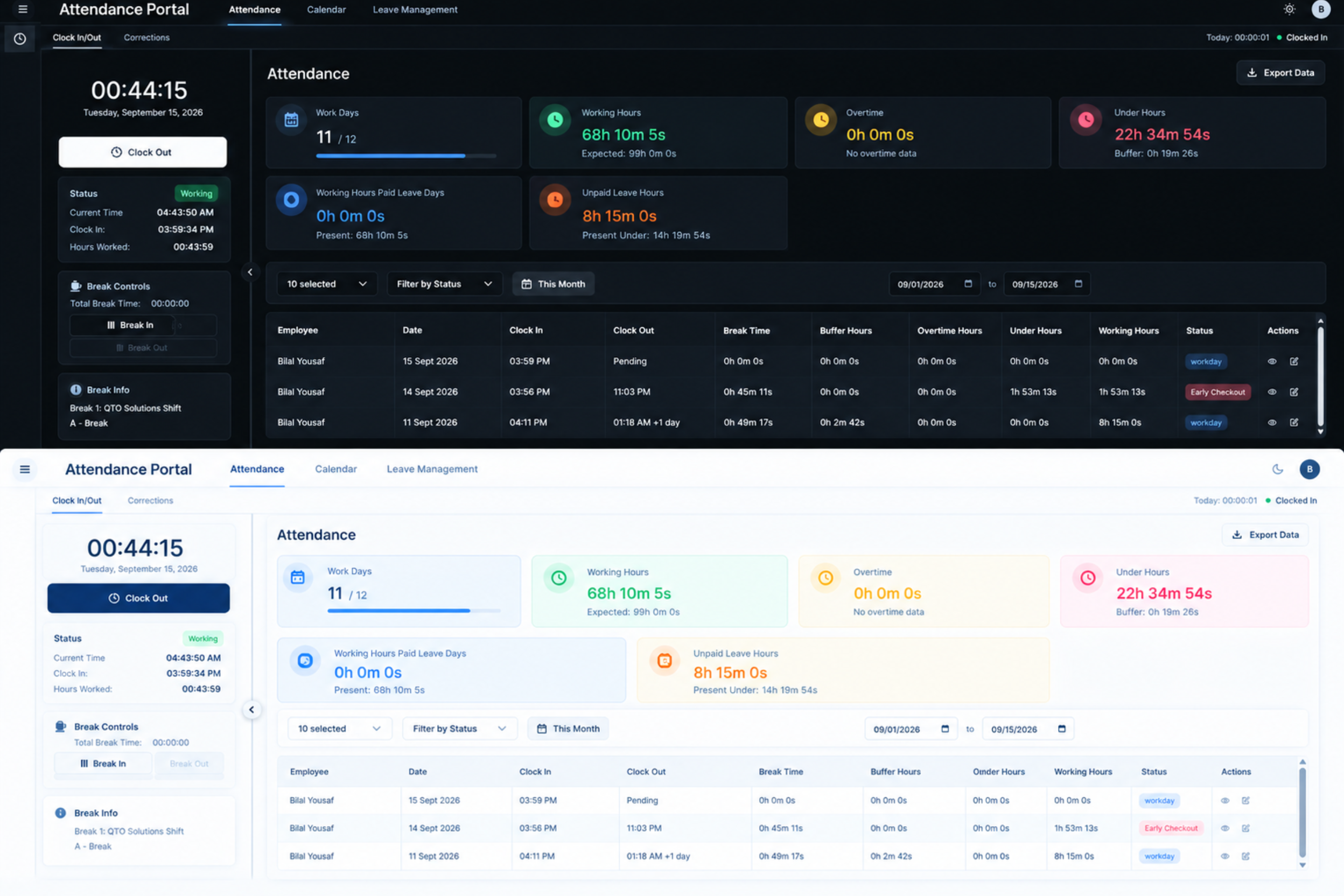Image resolution: width=1344 pixels, height=896 pixels.
Task: Apply This Month filter in light portal
Action: pos(568,729)
